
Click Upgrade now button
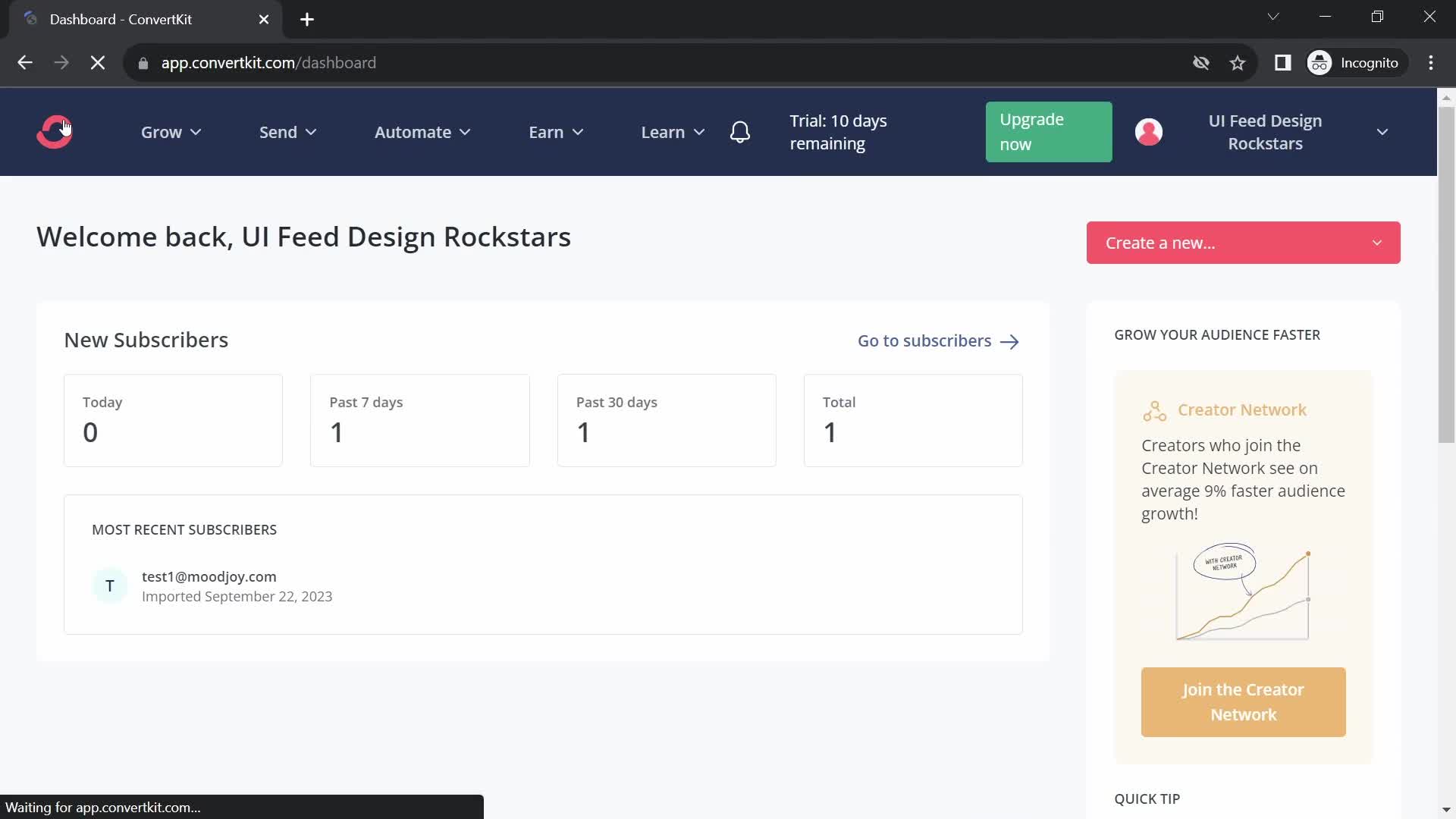(1049, 131)
